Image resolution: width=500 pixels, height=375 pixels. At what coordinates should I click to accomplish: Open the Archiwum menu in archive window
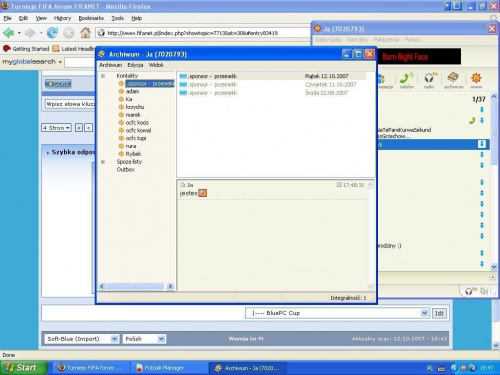coord(110,65)
